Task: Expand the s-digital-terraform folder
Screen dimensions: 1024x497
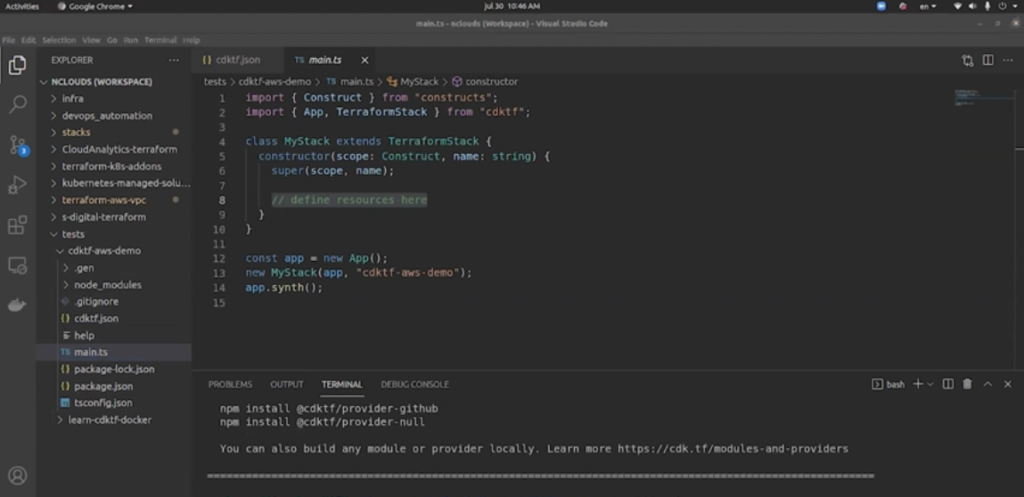Action: (x=114, y=217)
